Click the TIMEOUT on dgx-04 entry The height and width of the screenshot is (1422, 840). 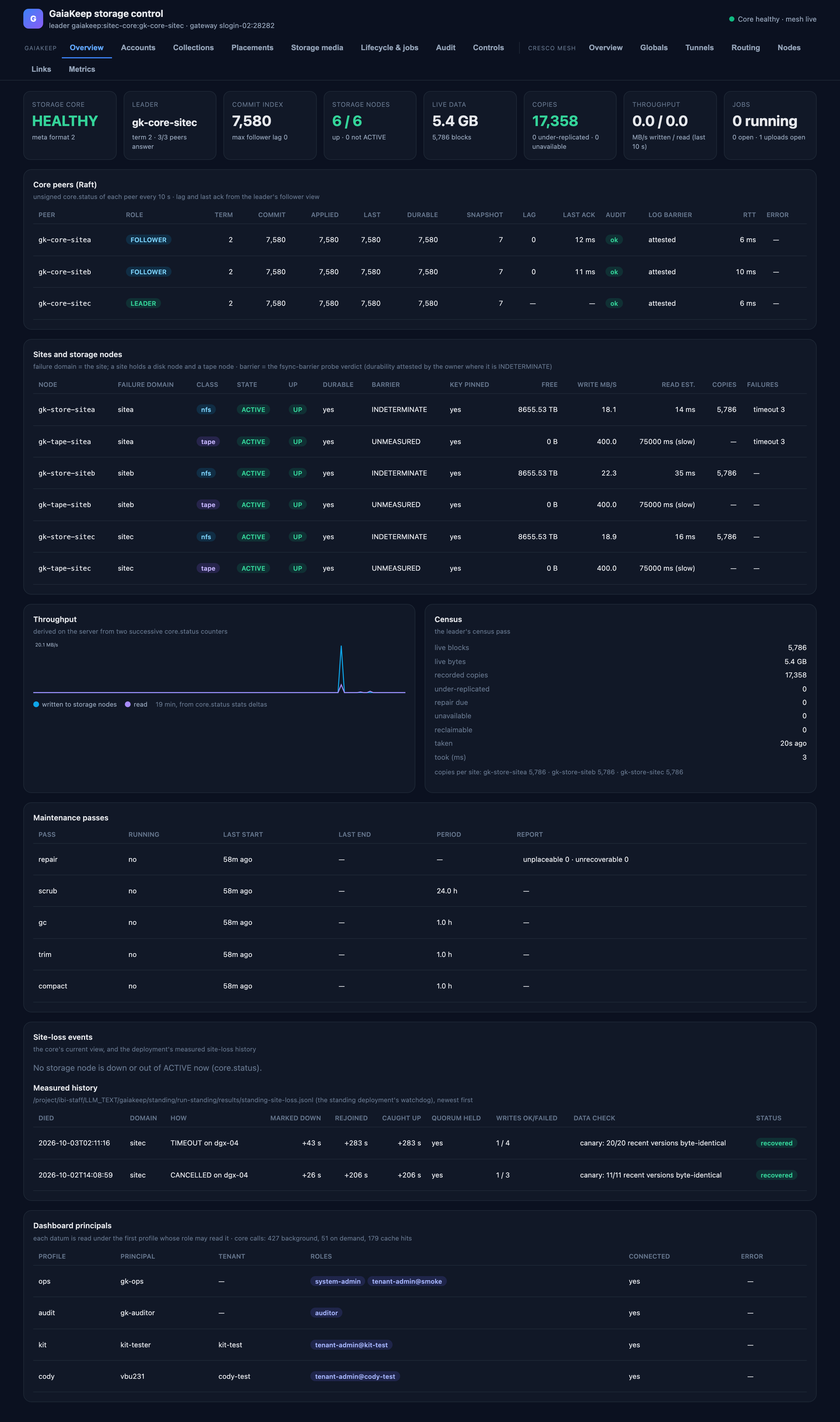tap(204, 1143)
